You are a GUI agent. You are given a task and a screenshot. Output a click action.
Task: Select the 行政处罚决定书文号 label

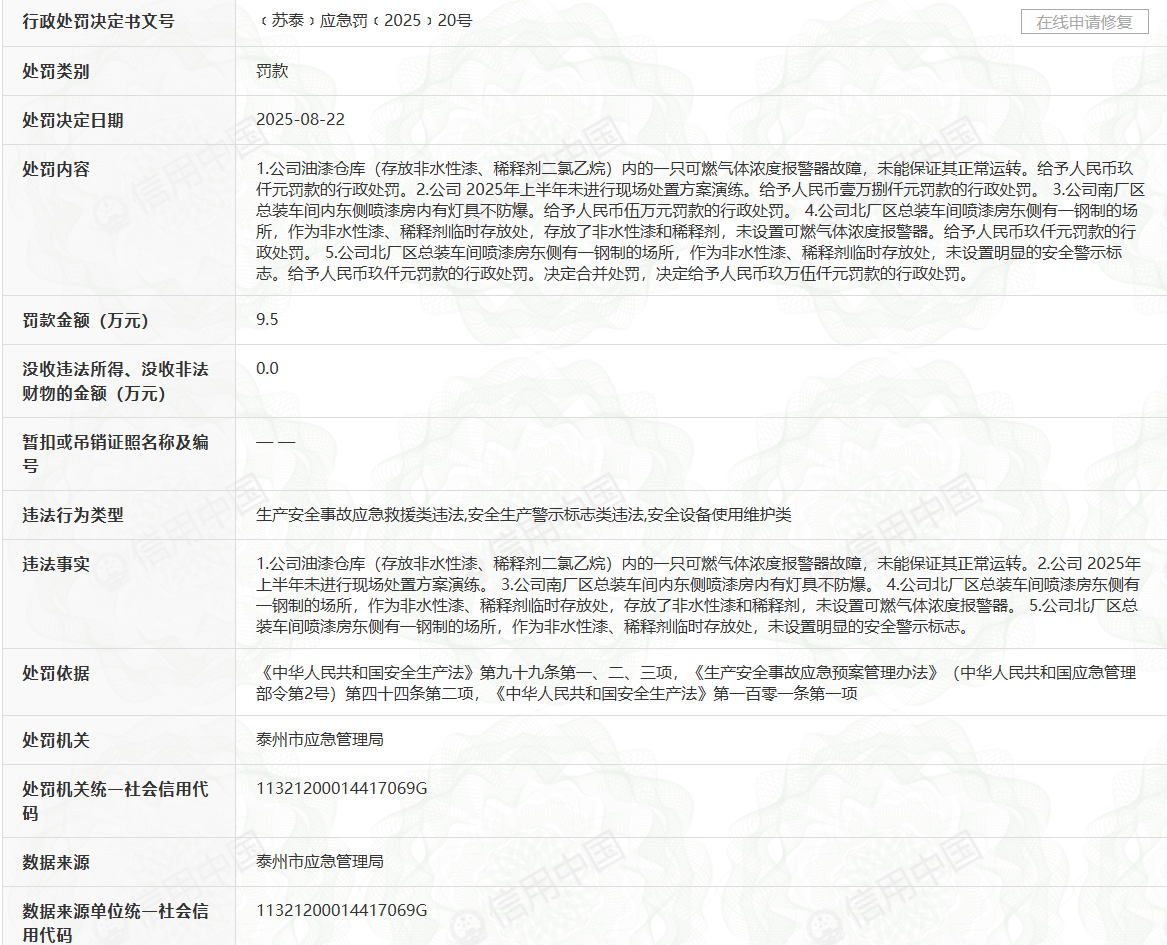(98, 22)
